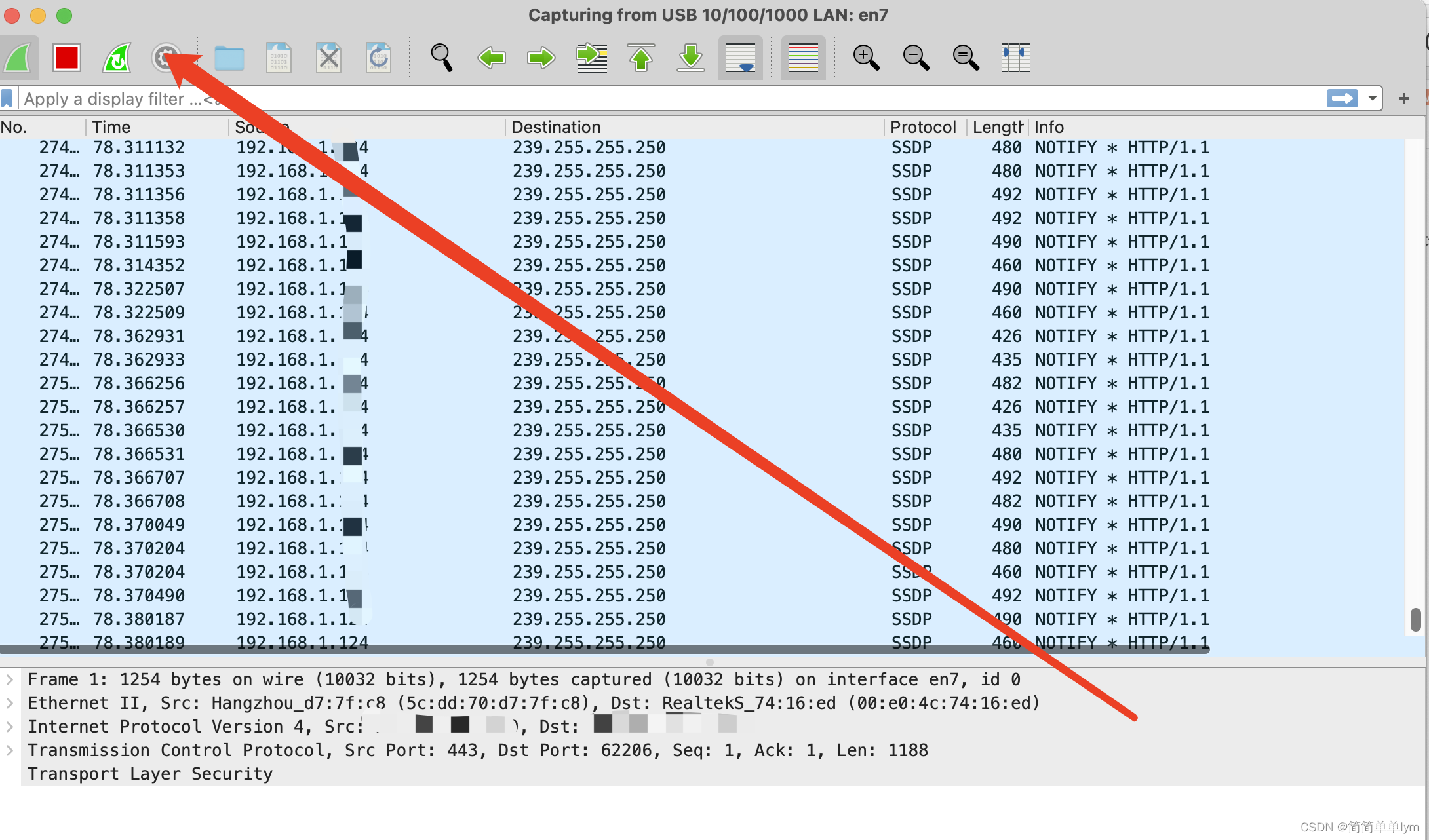The image size is (1429, 840).
Task: Click the packet list horizontal scrollbar
Action: point(604,649)
